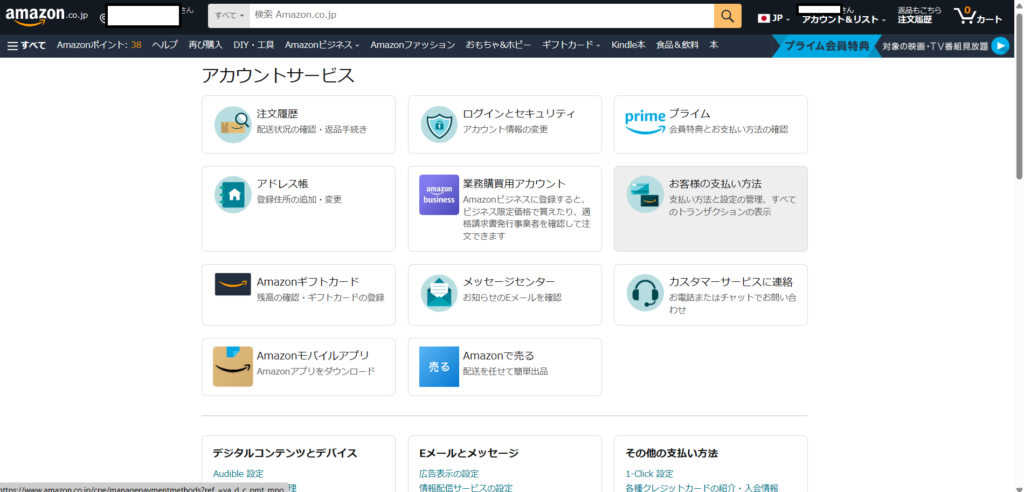Open the プライム card title
This screenshot has height=492, width=1024.
[690, 114]
